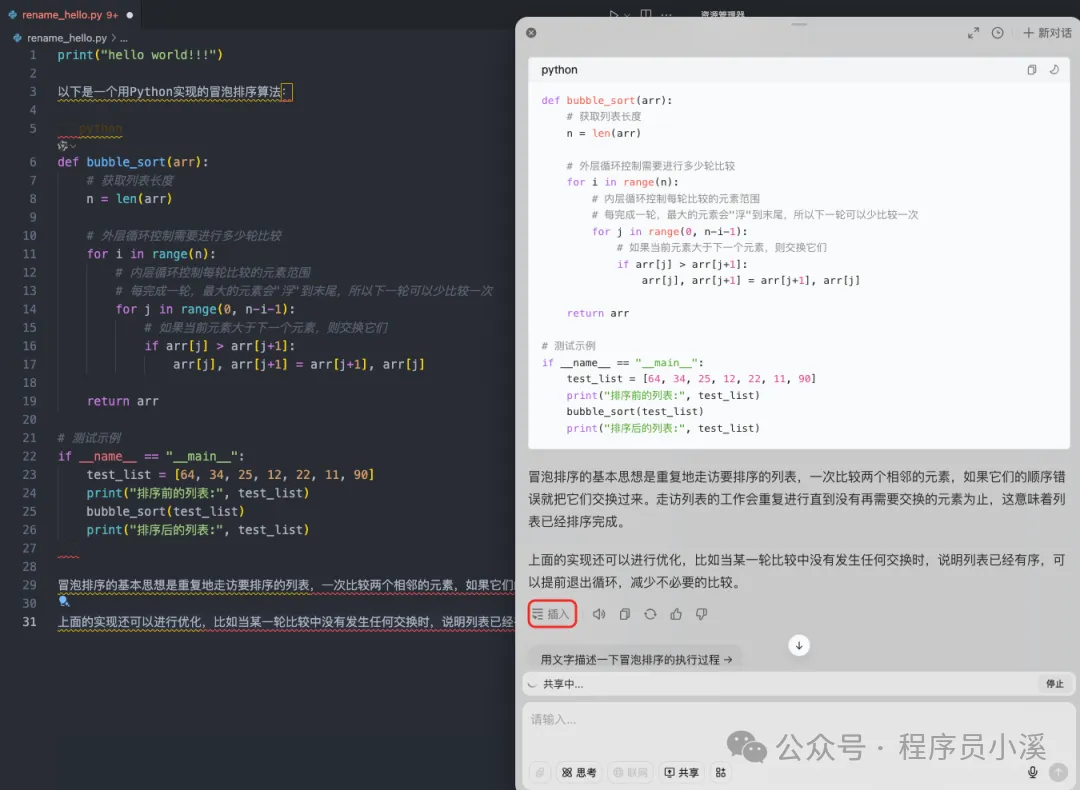Click the 共享中... sharing status text
Screen dimensions: 1080x790
click(x=563, y=684)
